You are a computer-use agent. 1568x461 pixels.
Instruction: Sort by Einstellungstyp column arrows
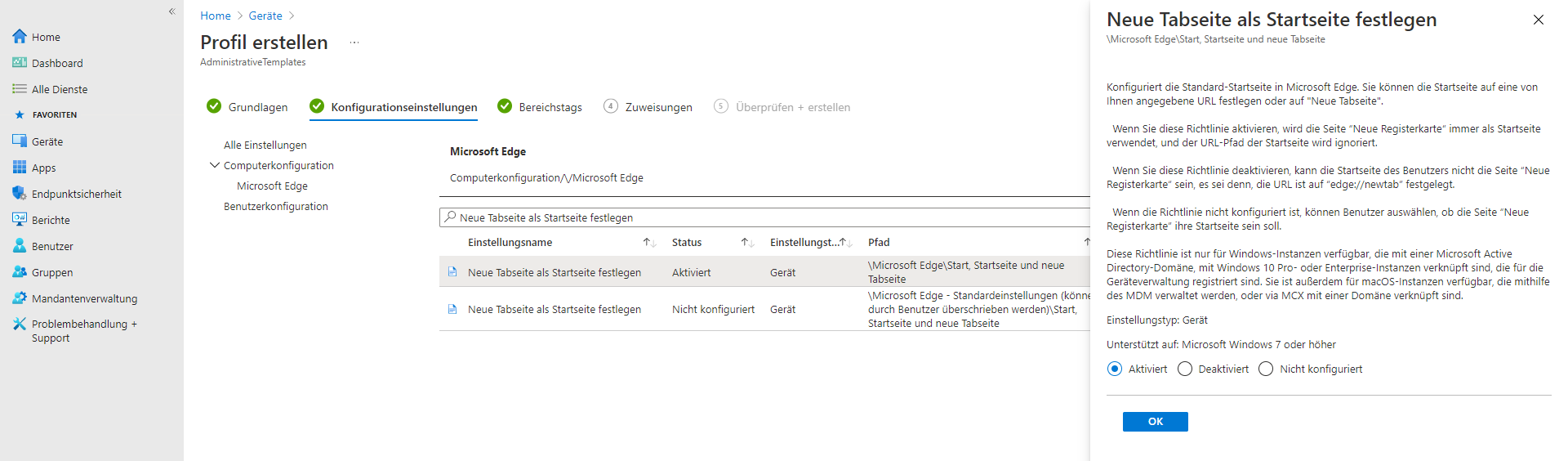(x=846, y=242)
